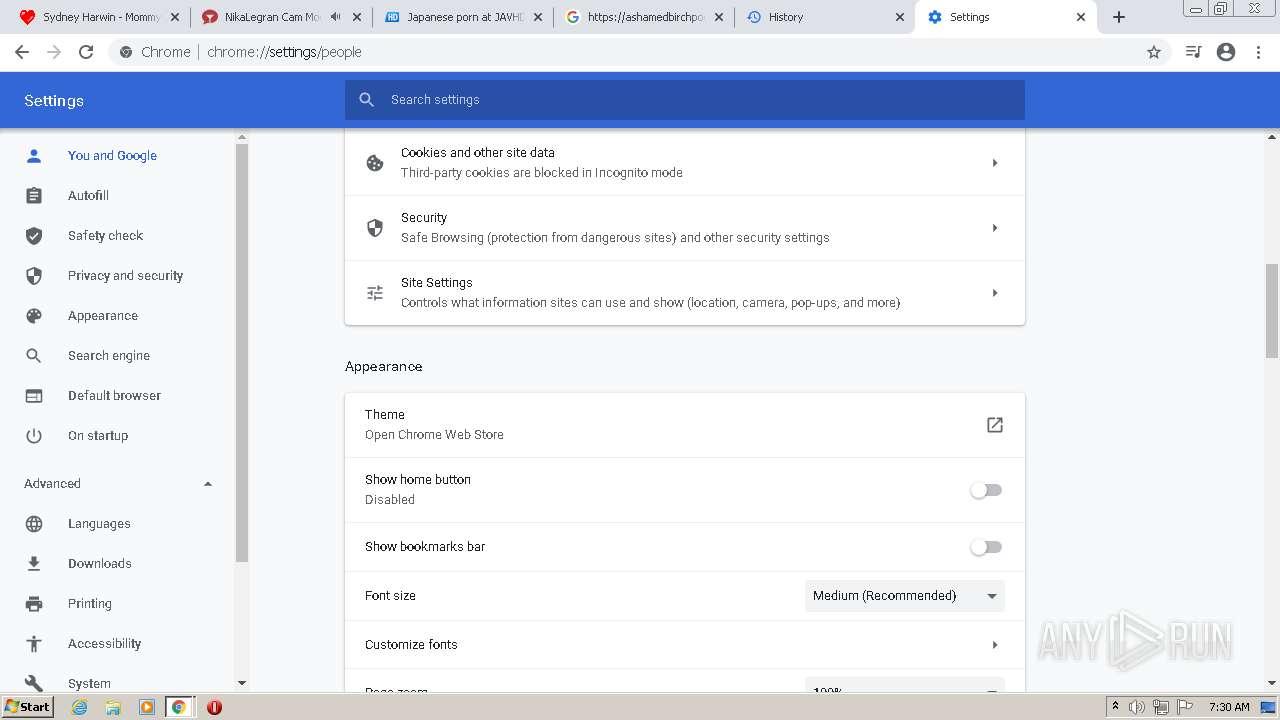Enable the Show bookmarks bar toggle
1280x720 pixels.
coord(986,547)
